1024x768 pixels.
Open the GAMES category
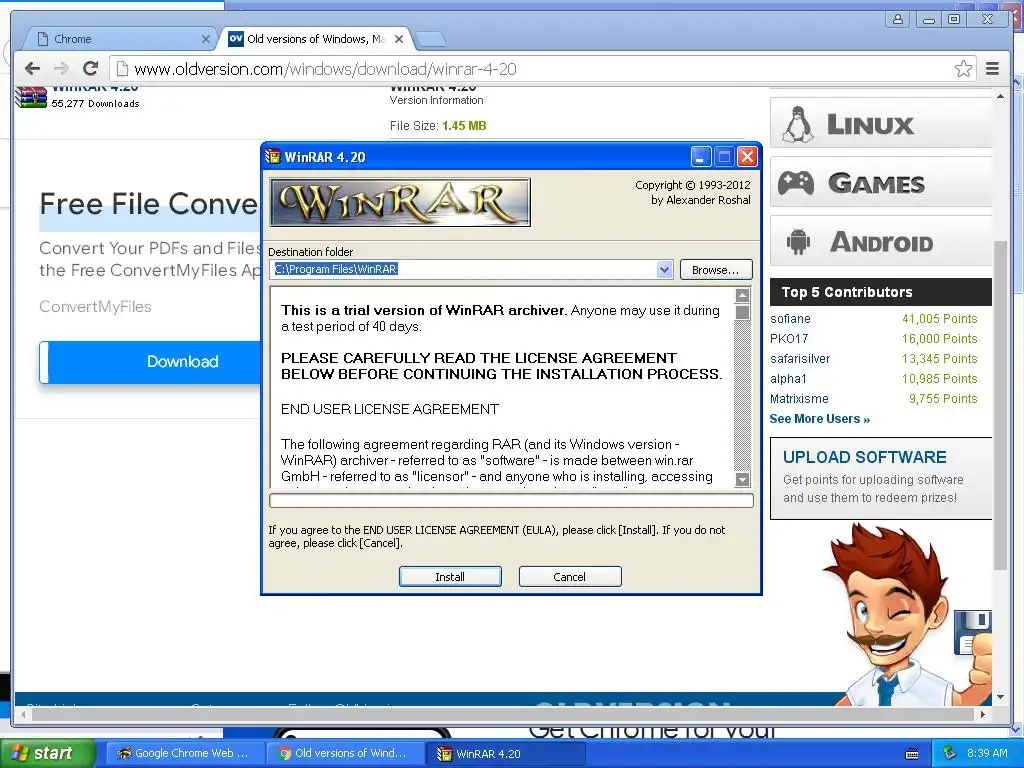pos(881,182)
